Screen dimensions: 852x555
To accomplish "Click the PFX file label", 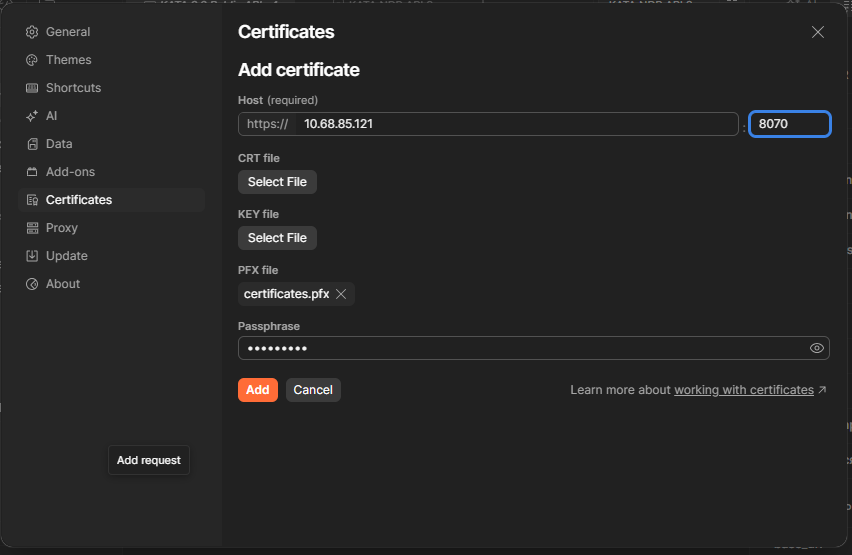I will [258, 270].
